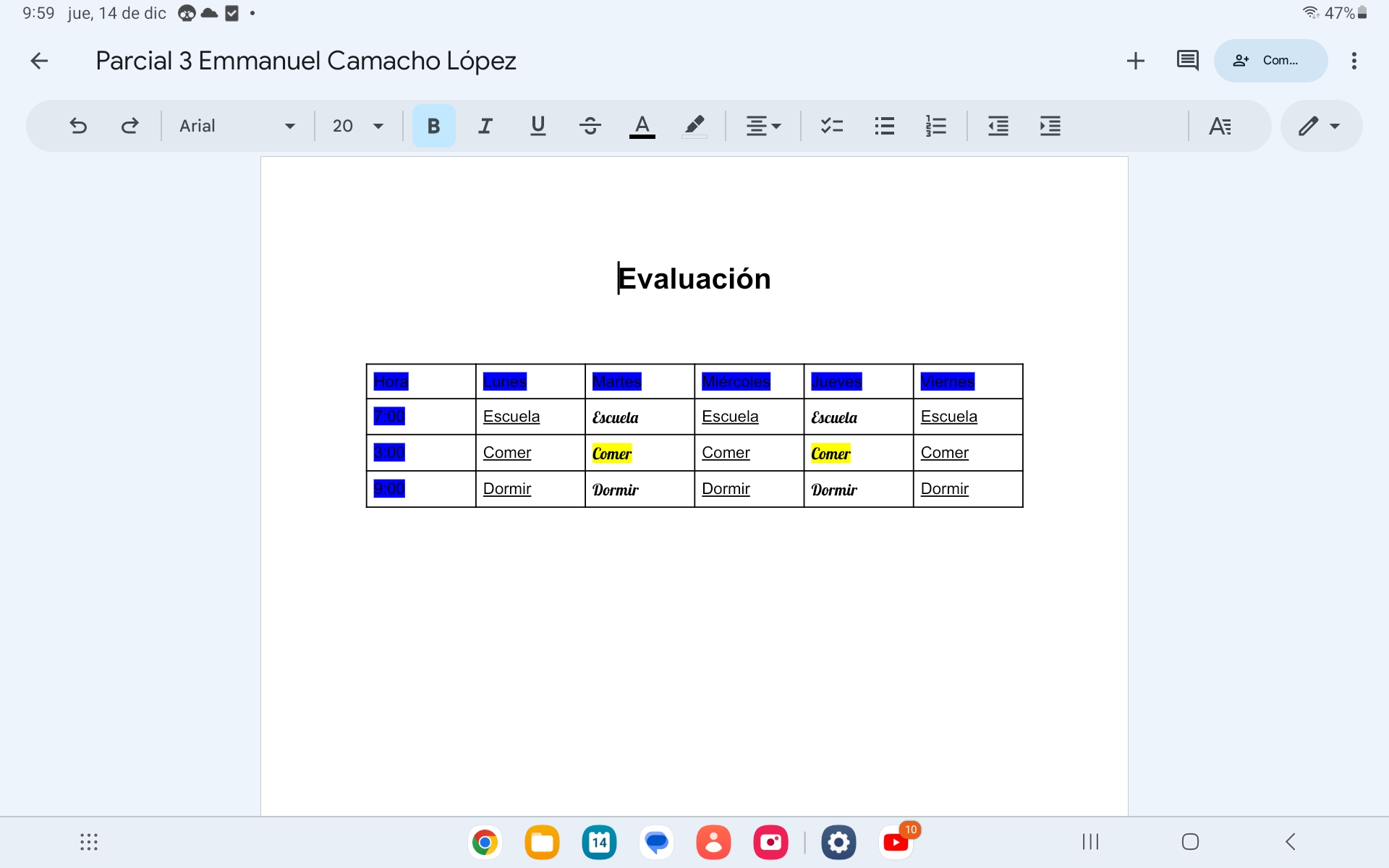Screen dimensions: 1389x868
Task: Open YouTube from the taskbar
Action: [x=896, y=842]
